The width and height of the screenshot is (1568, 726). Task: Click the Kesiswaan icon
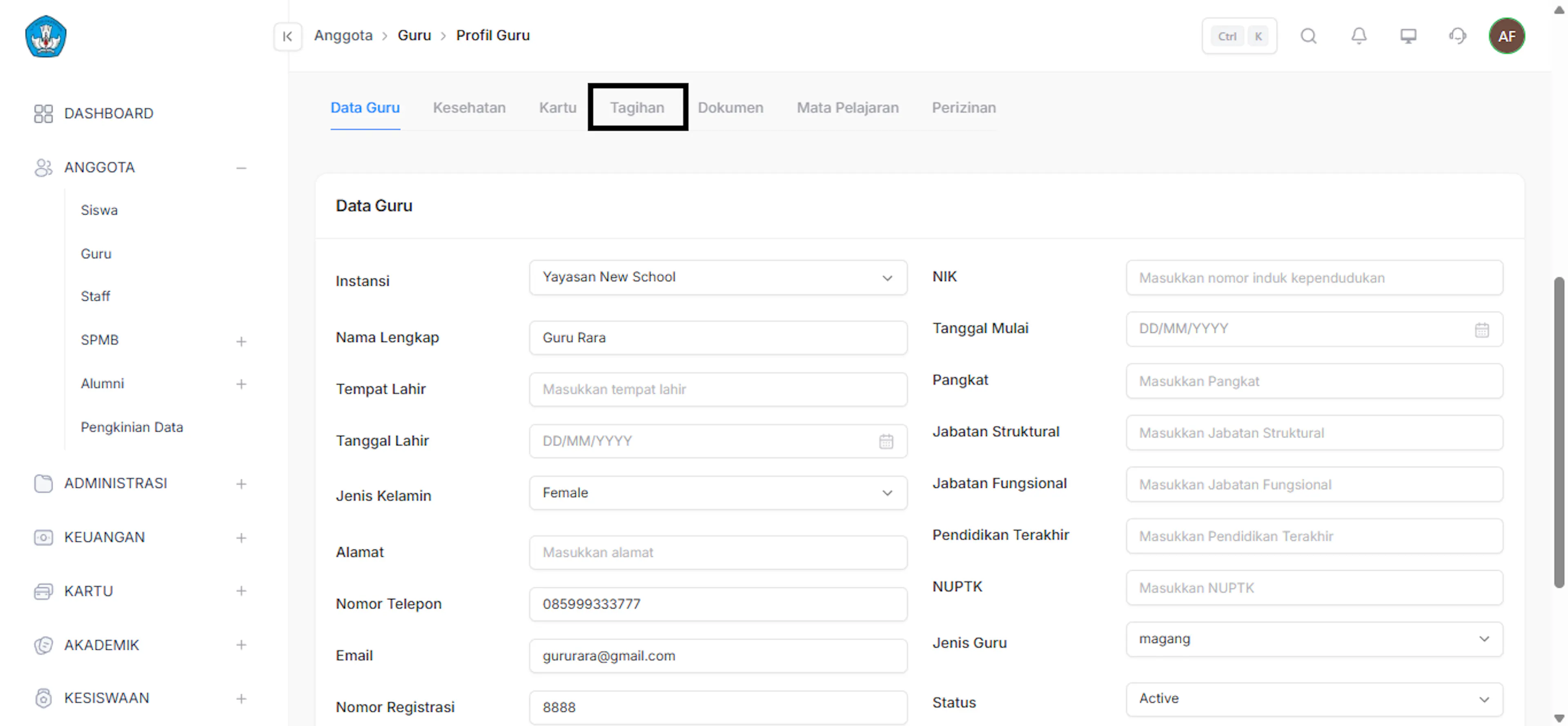(x=43, y=698)
